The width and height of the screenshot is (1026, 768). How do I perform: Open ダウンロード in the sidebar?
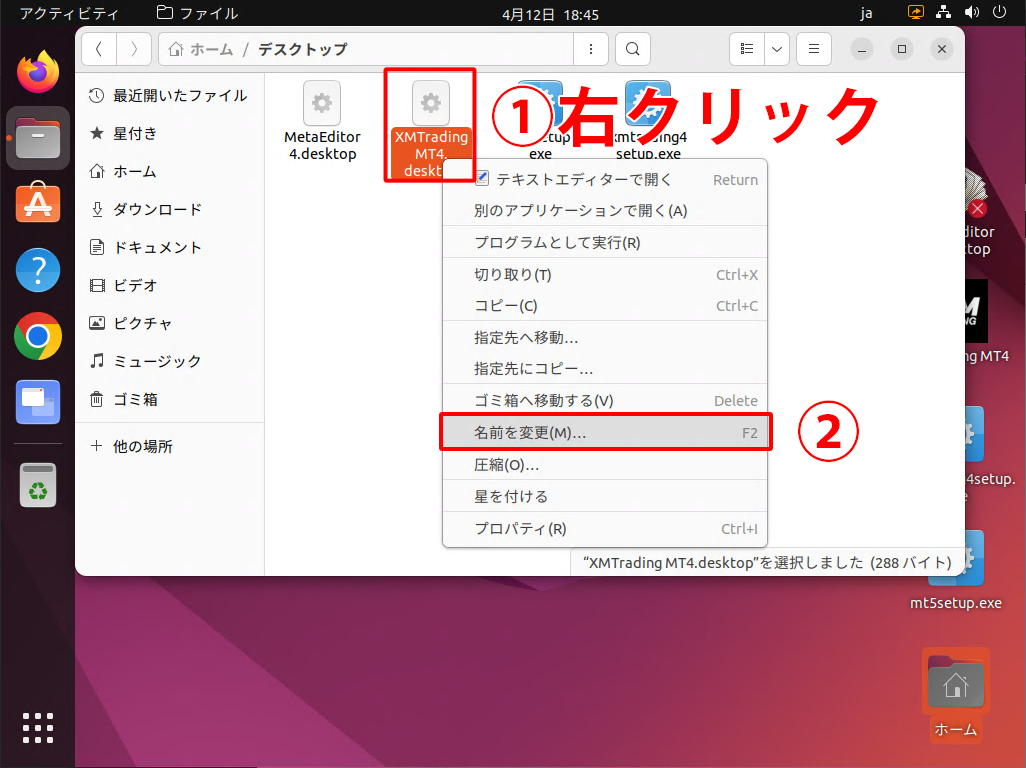(157, 209)
